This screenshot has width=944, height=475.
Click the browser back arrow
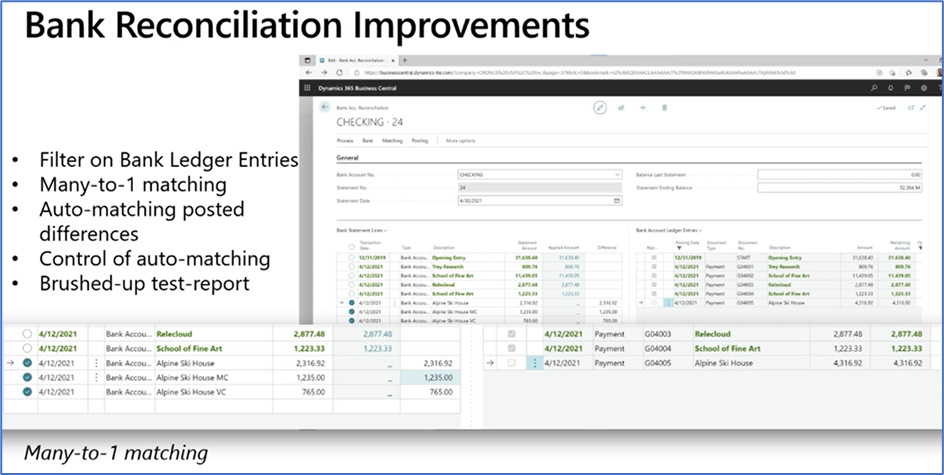point(309,72)
